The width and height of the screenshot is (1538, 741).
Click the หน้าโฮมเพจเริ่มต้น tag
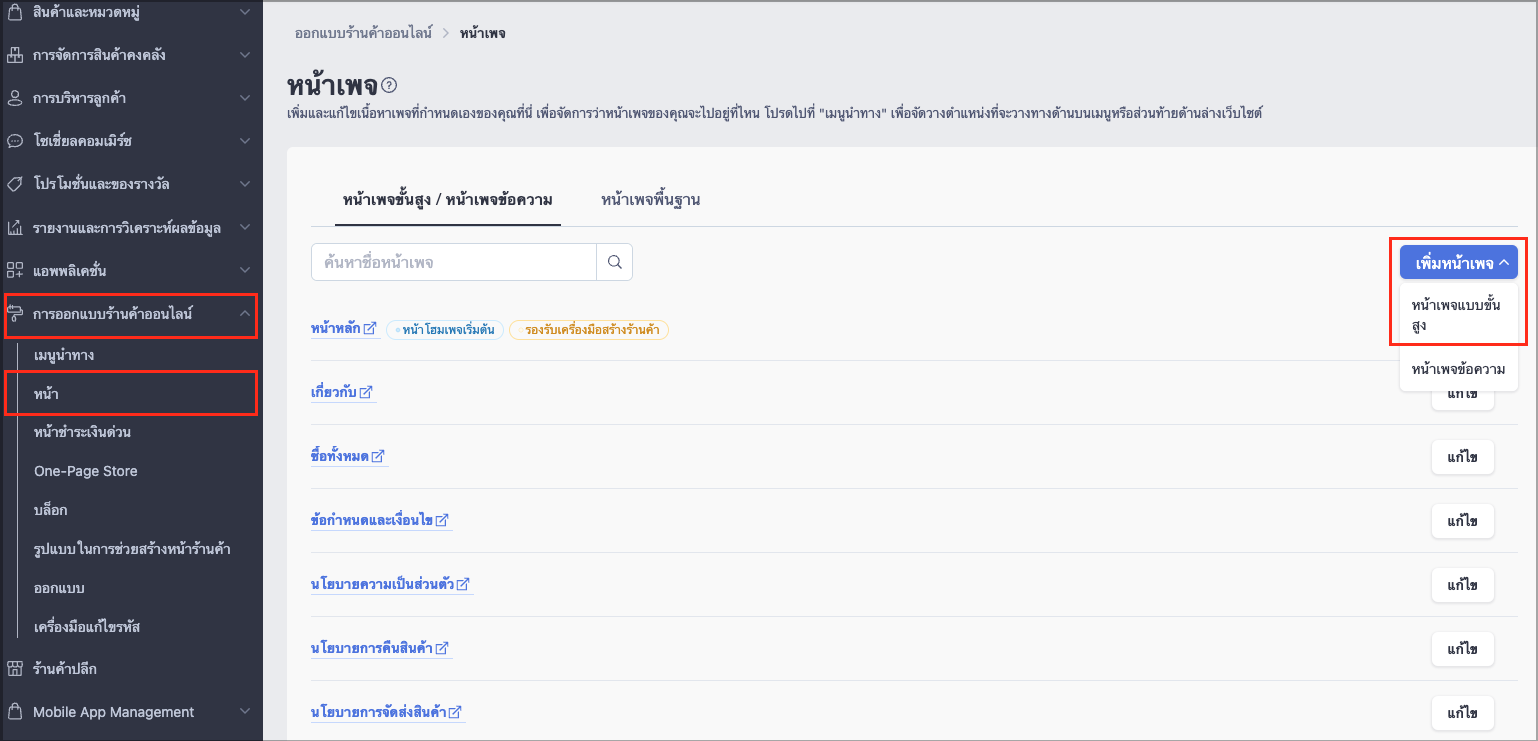point(445,329)
